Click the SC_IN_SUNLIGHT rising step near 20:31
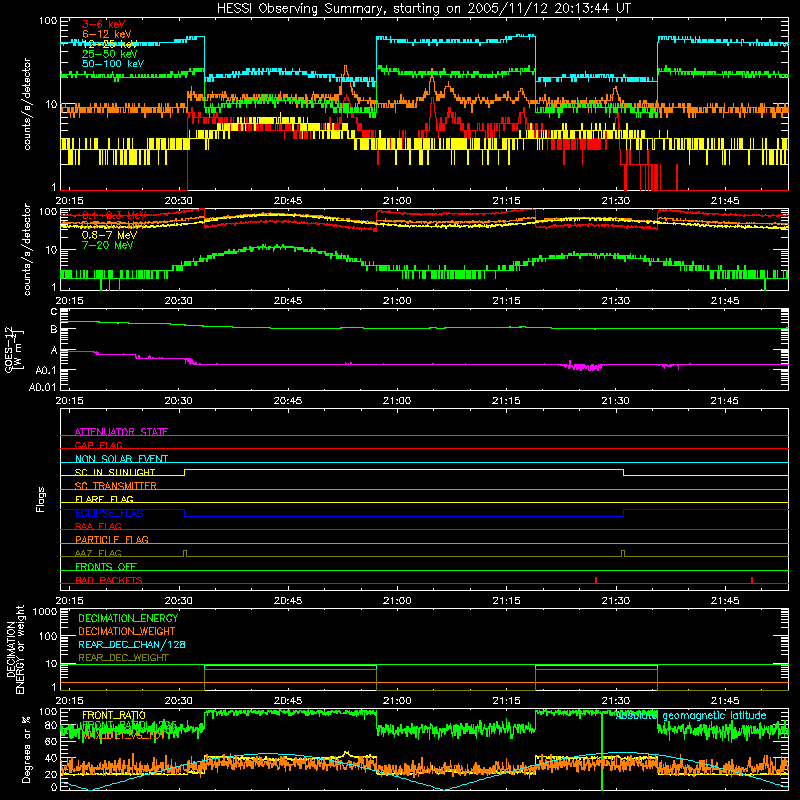Image resolution: width=800 pixels, height=800 pixels. (185, 472)
